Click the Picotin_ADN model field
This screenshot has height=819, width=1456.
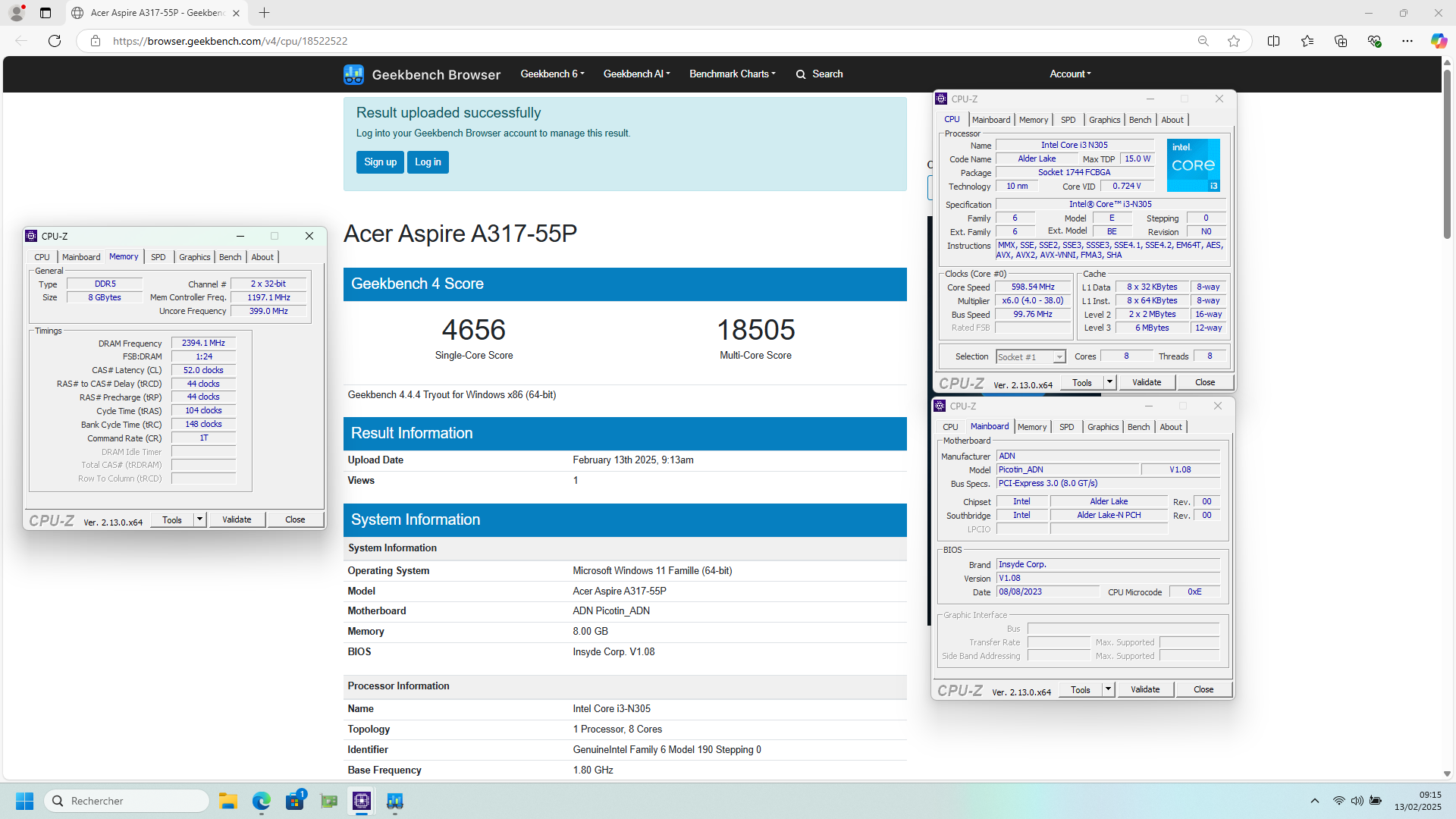[1068, 469]
